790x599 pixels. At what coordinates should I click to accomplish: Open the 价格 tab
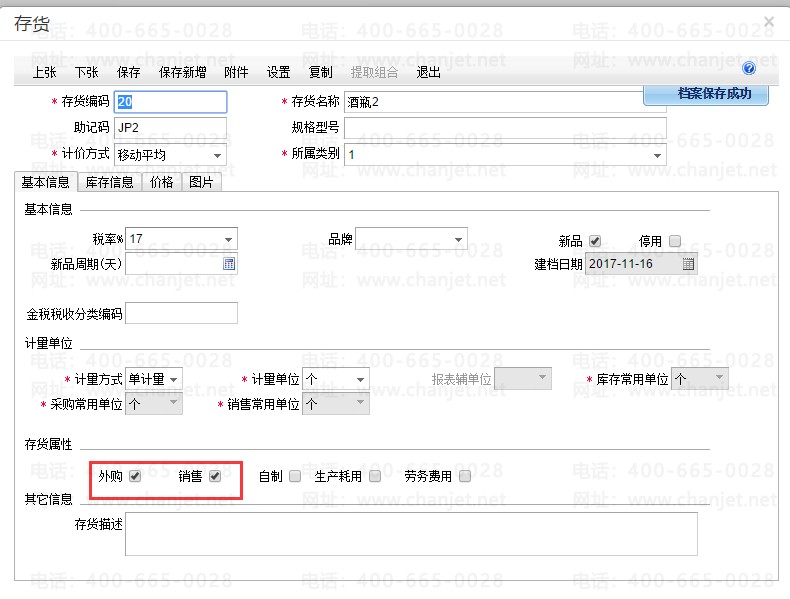pos(162,182)
